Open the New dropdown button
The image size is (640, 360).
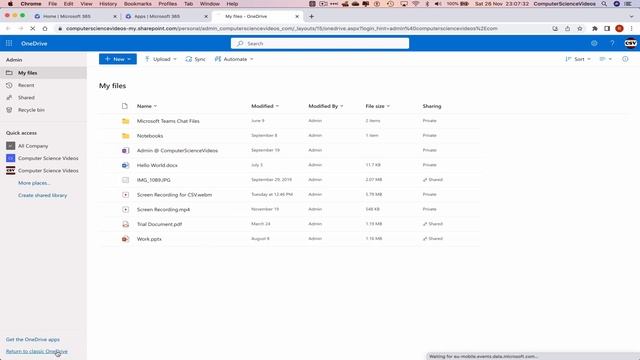[x=118, y=59]
